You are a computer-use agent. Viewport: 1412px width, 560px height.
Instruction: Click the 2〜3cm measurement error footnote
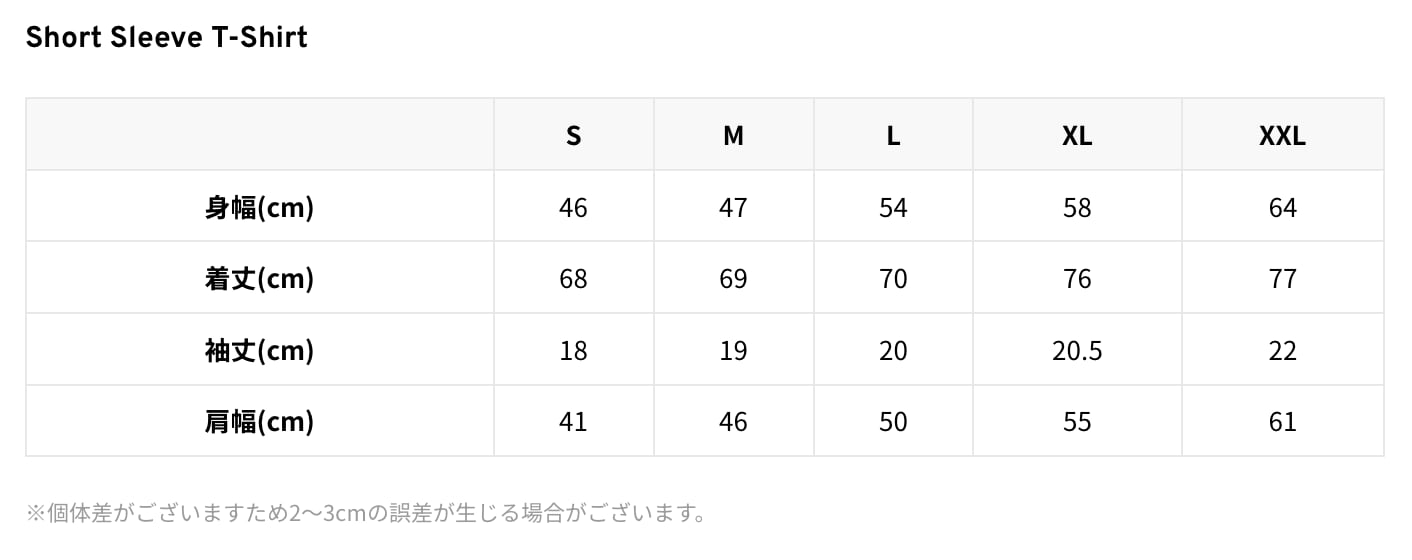366,514
